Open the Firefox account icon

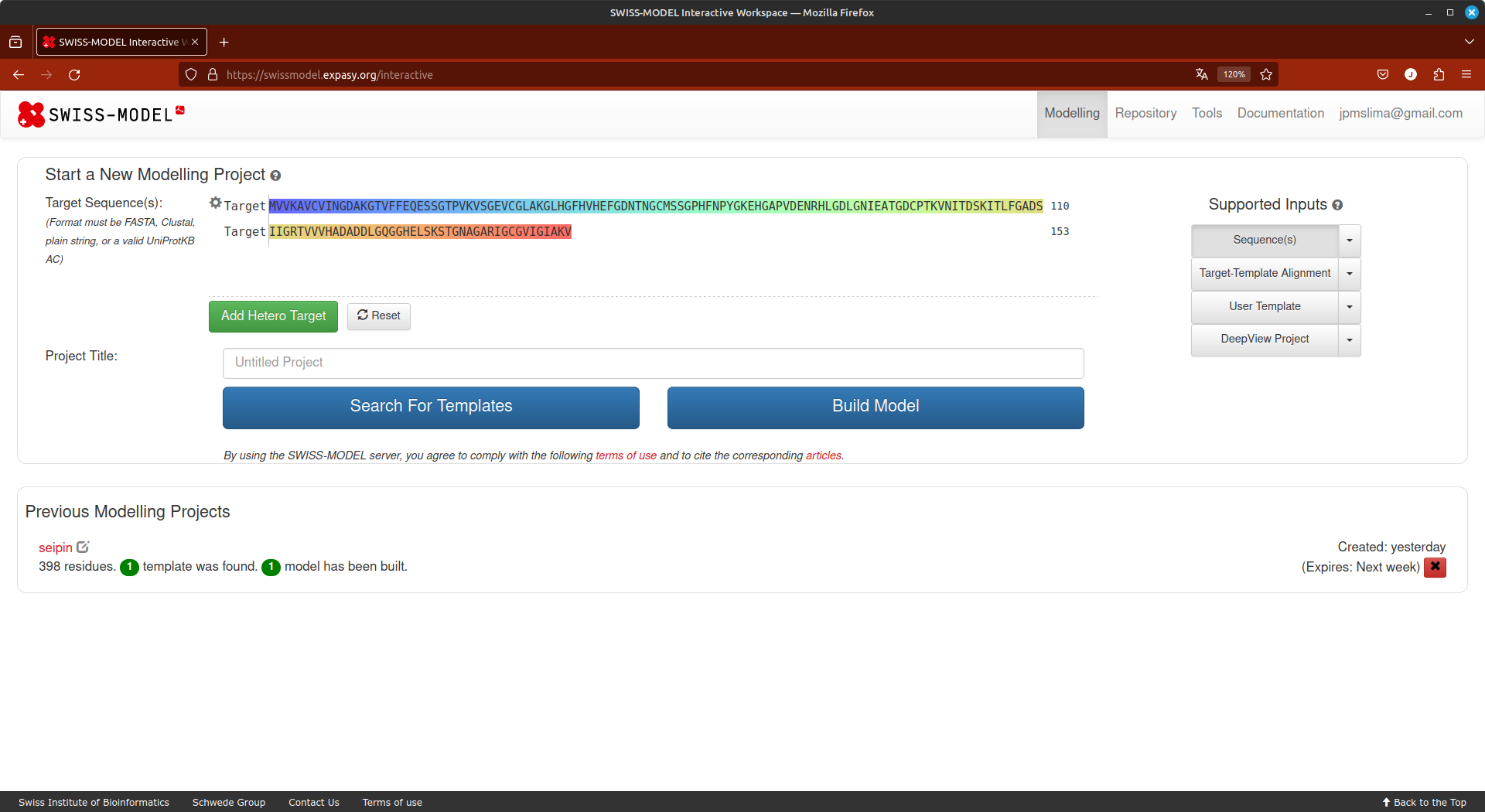pos(1411,74)
